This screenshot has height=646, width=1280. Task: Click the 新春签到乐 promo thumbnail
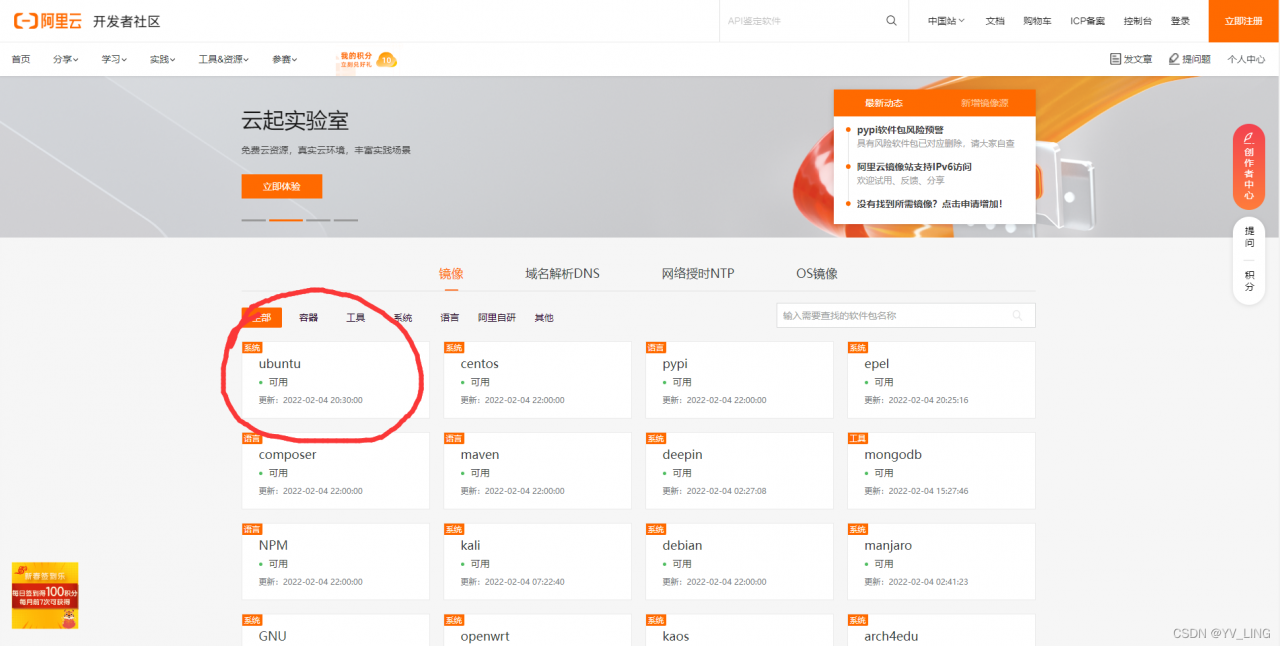(45, 595)
